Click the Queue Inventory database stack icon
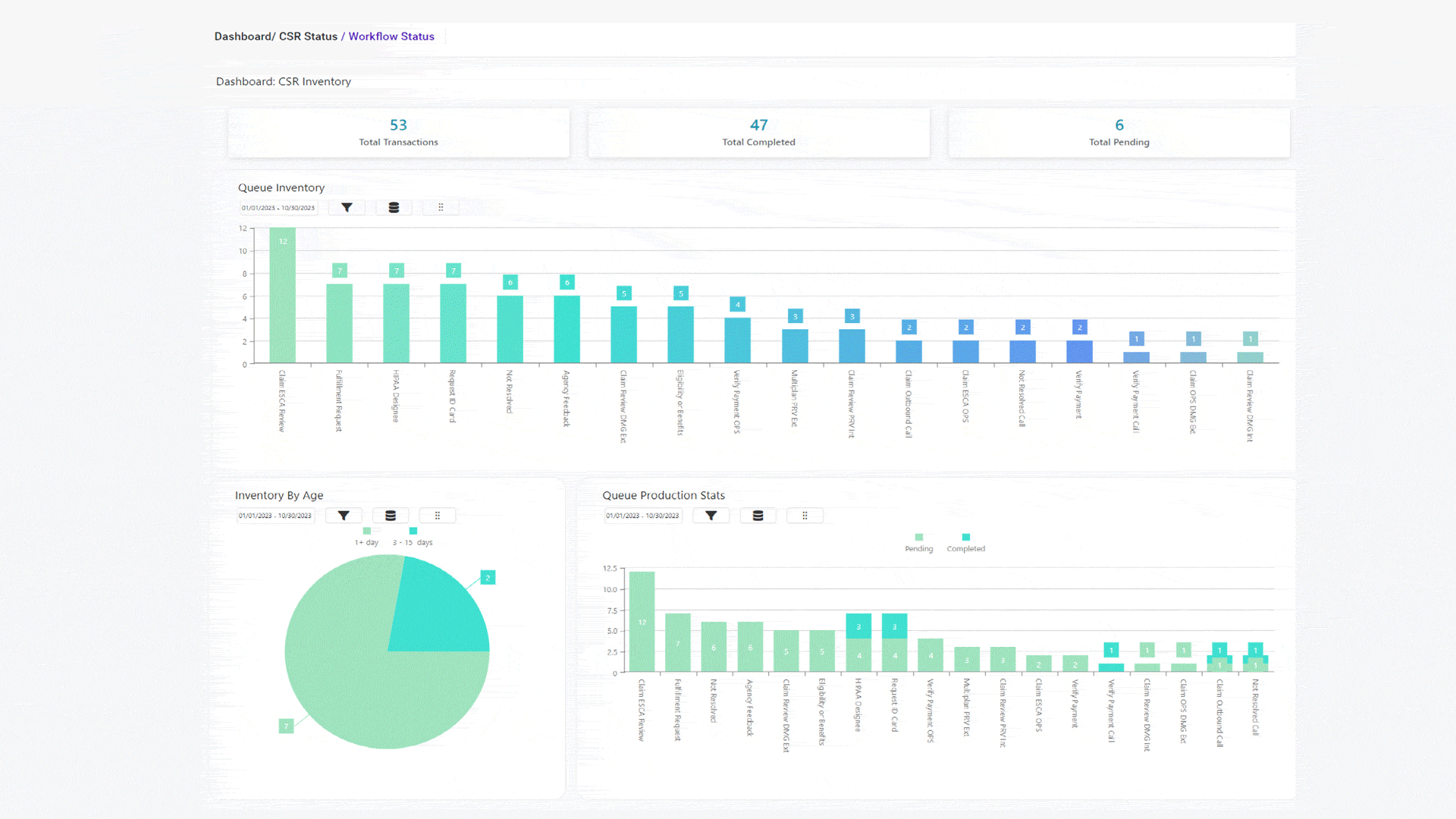Image resolution: width=1456 pixels, height=819 pixels. tap(394, 208)
